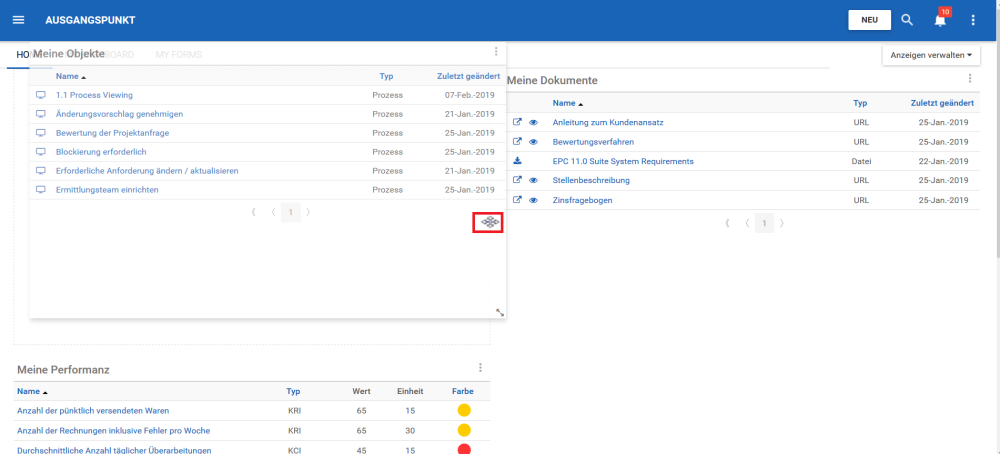Open Ermittlungsteam einrichten process

pos(107,189)
